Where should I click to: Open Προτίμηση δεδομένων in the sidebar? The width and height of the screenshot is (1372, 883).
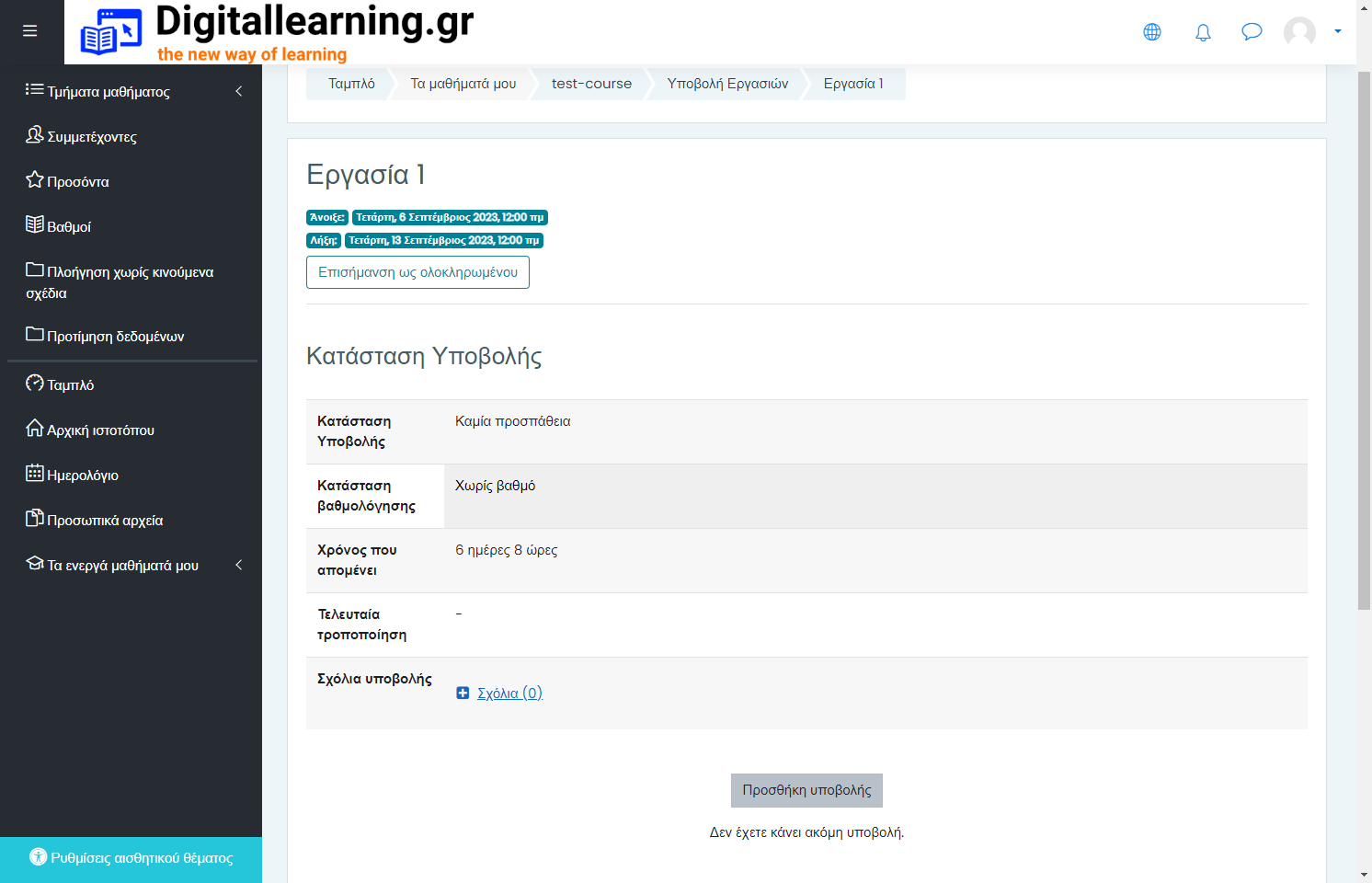[x=116, y=337]
